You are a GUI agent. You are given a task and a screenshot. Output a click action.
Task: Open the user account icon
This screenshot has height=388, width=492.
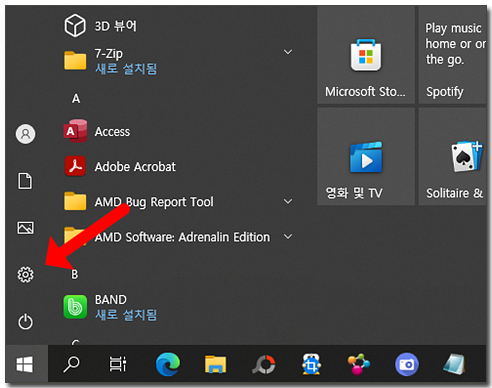[25, 134]
